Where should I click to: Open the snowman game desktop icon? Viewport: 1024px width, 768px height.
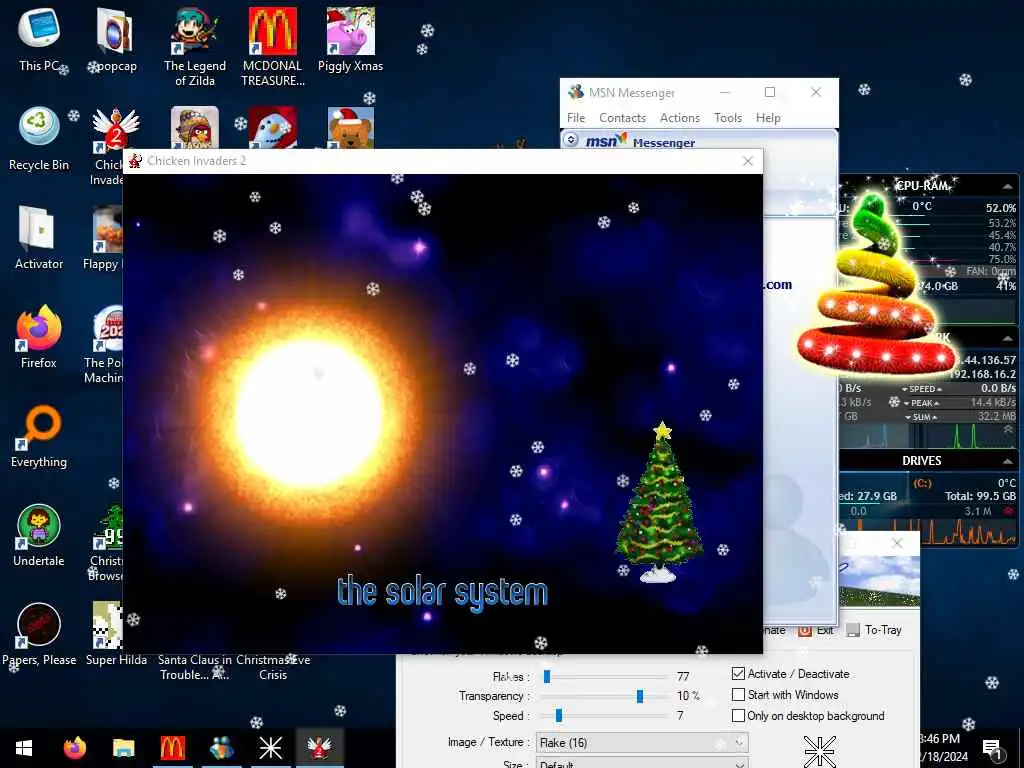272,127
